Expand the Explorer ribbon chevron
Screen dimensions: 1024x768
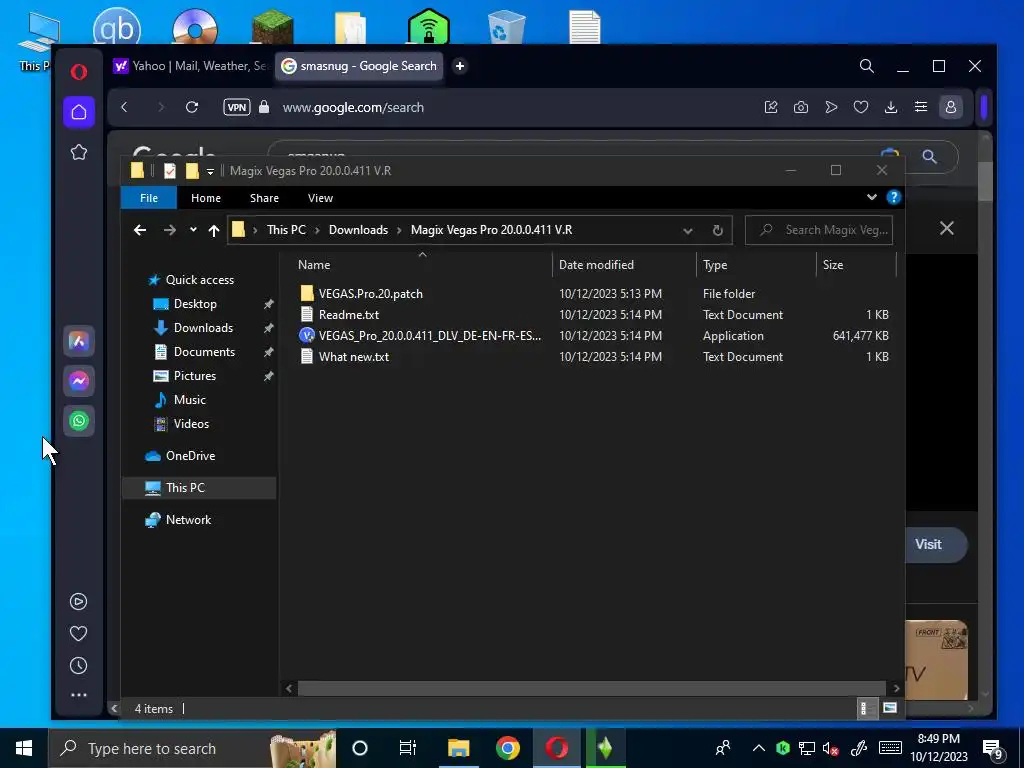tap(872, 197)
